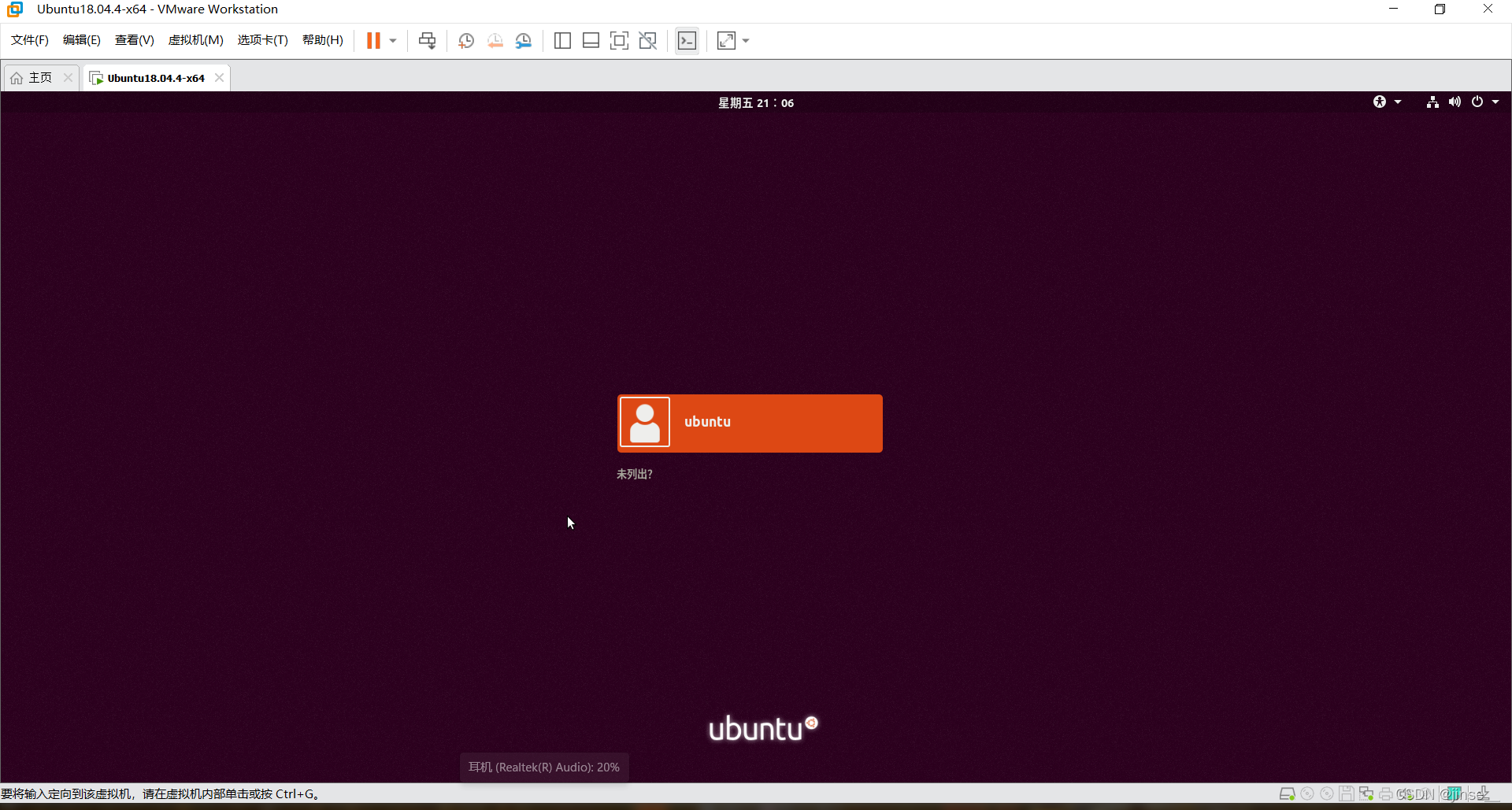Screen dimensions: 1512x810
Task: Click the printer device icon in status bar
Action: [x=1386, y=793]
